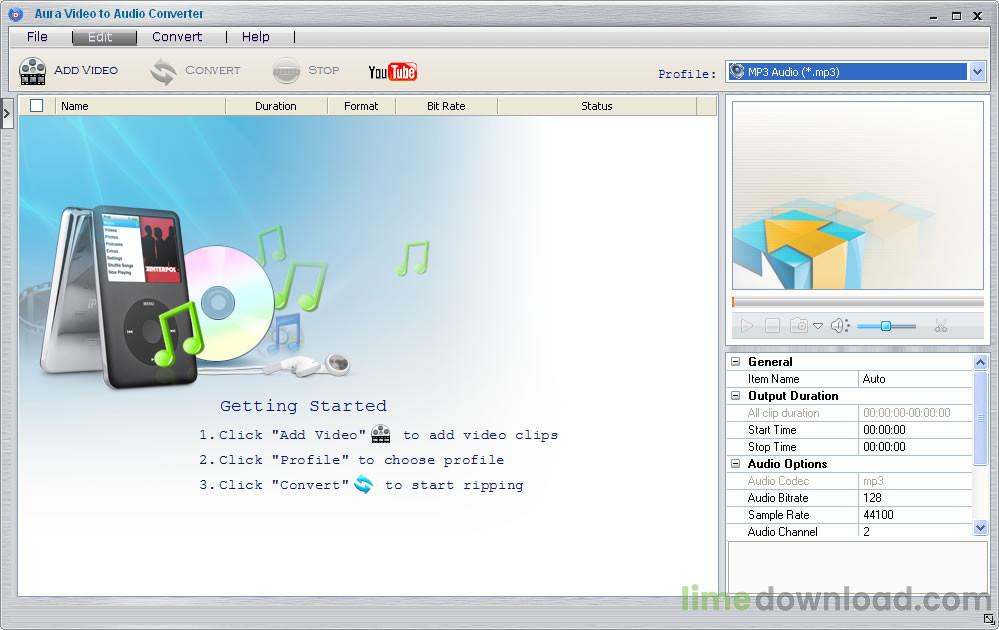Collapse the Audio Options section

[737, 463]
